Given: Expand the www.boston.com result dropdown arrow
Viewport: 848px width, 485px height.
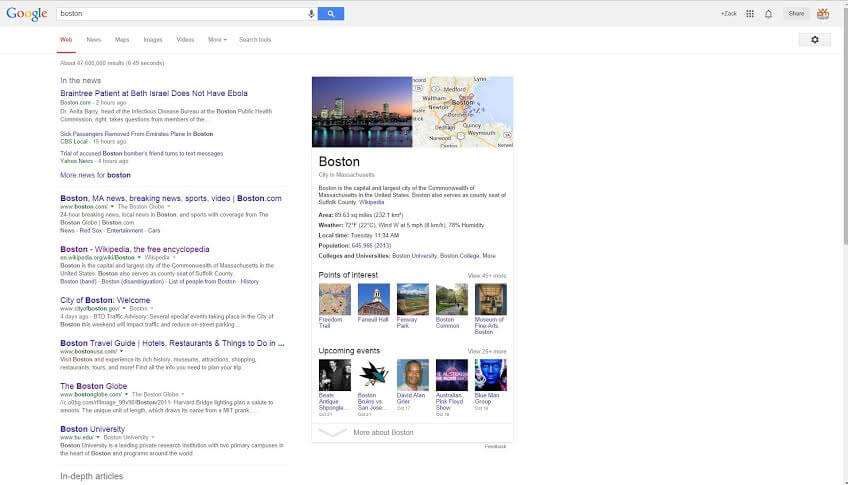Looking at the screenshot, I should click(x=112, y=207).
